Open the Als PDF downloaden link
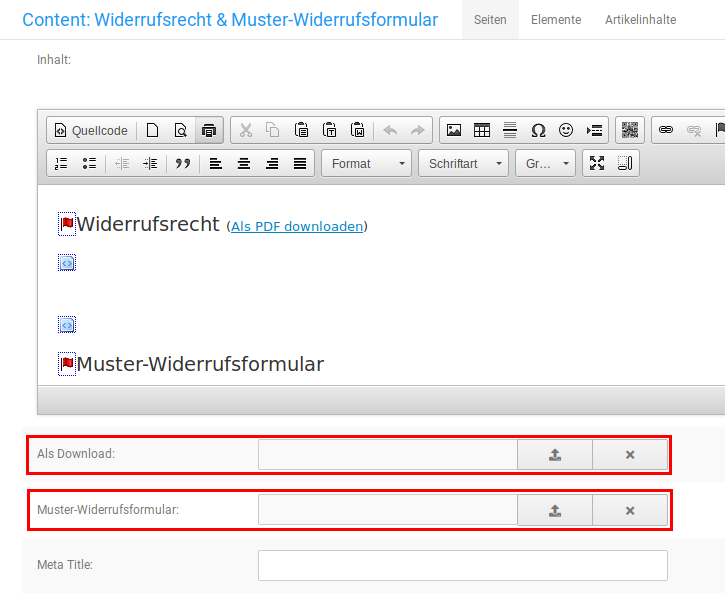 coord(297,227)
